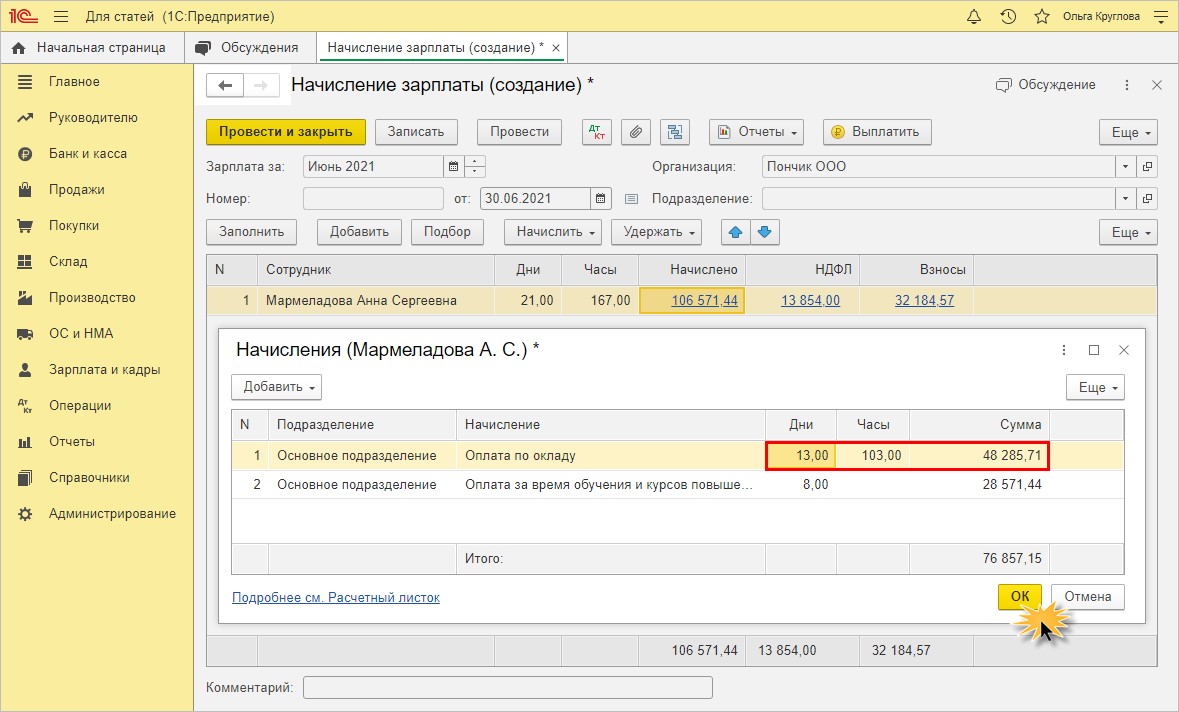Viewport: 1179px width, 712px height.
Task: Open the Обсуждение panel button
Action: (1046, 85)
